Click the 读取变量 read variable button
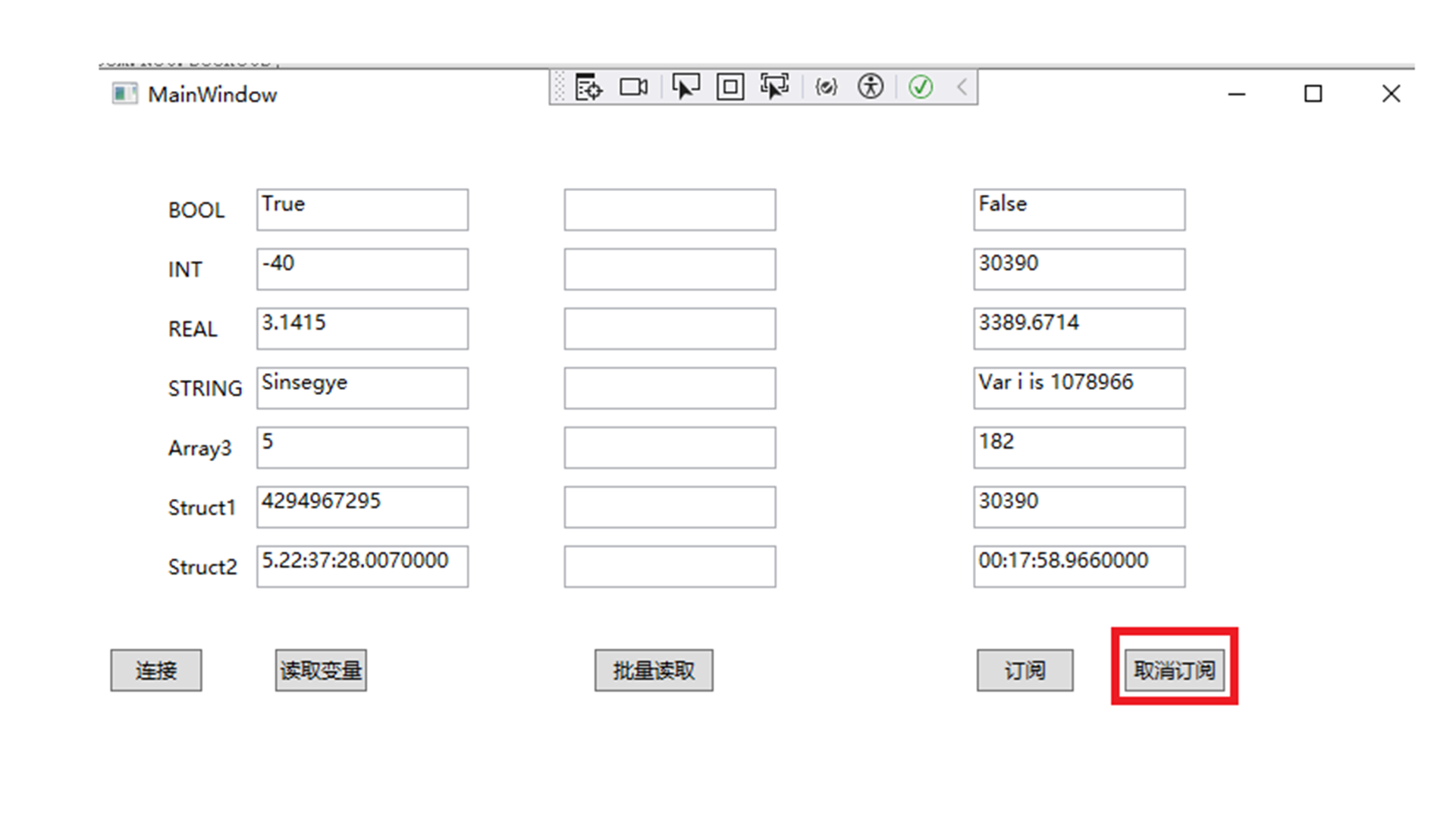This screenshot has width=1456, height=819. tap(321, 670)
